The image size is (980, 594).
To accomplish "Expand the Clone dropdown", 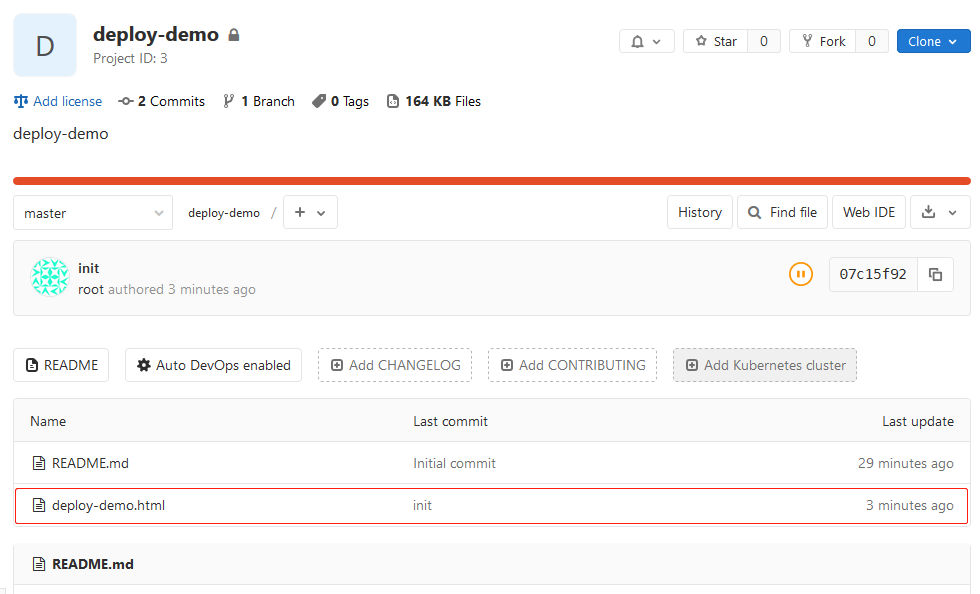I will click(933, 41).
